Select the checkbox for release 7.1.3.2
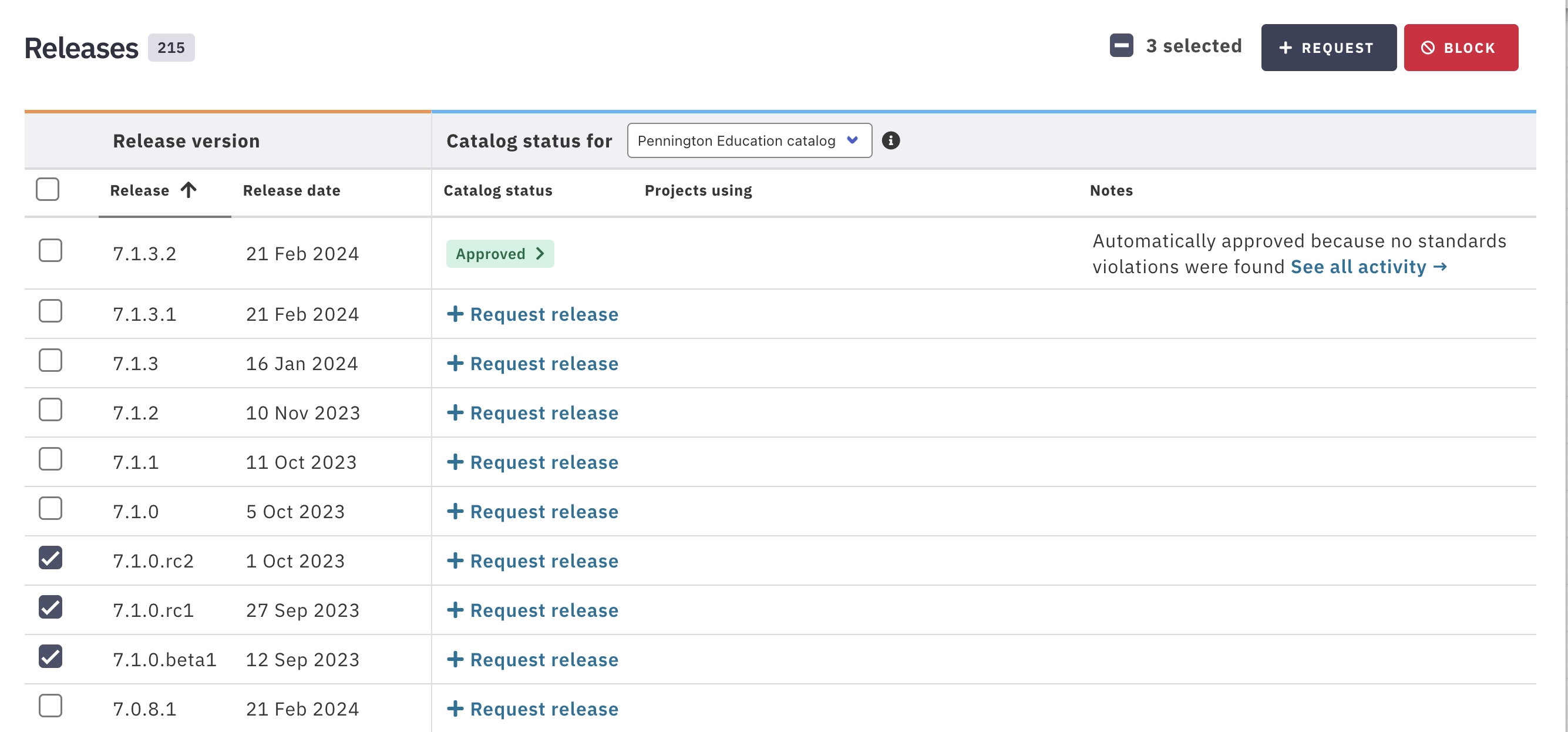1568x732 pixels. pos(51,250)
